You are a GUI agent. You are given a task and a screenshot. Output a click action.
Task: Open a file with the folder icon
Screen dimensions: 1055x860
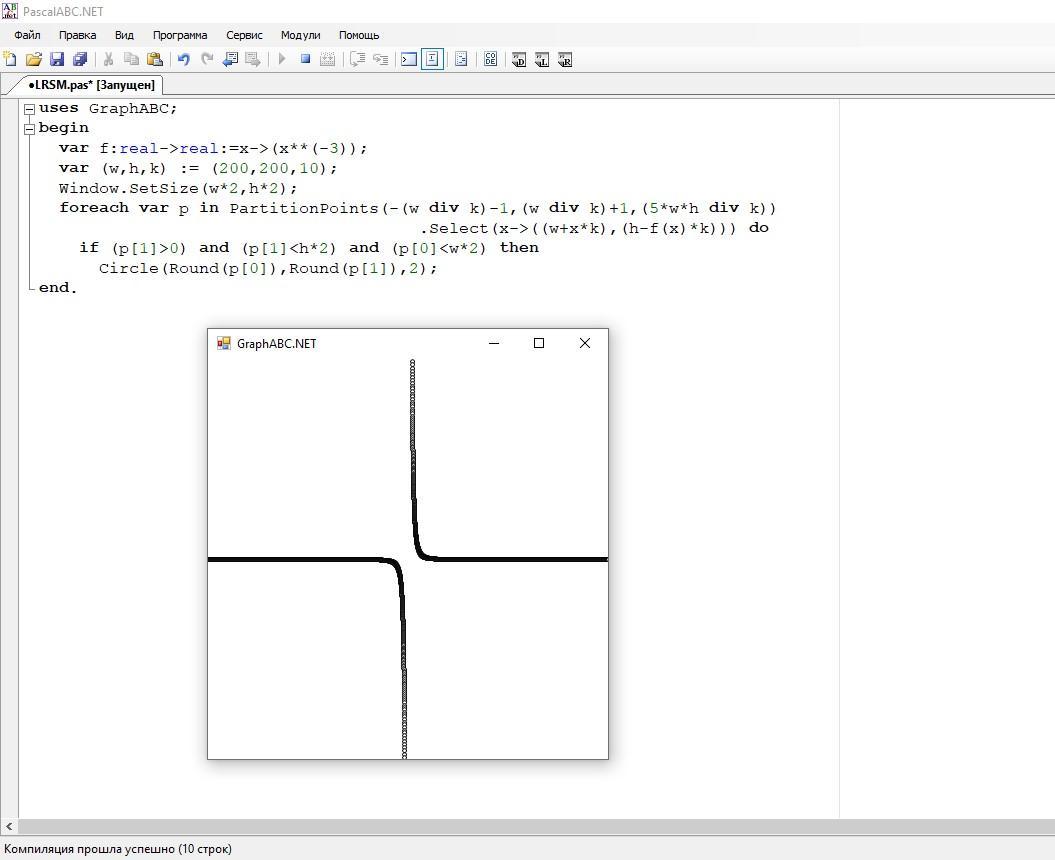point(33,60)
